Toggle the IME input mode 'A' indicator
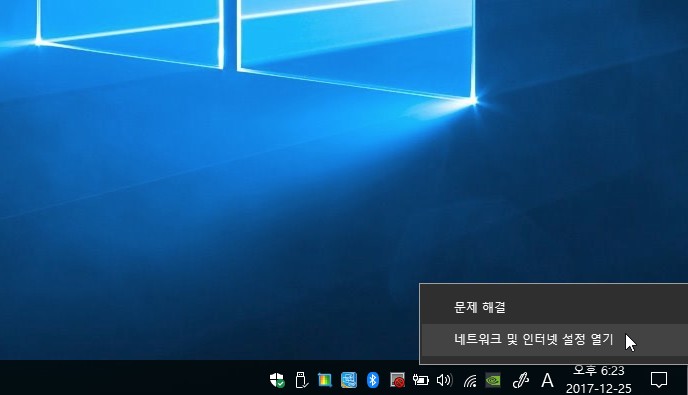Viewport: 688px width, 395px height. (547, 380)
